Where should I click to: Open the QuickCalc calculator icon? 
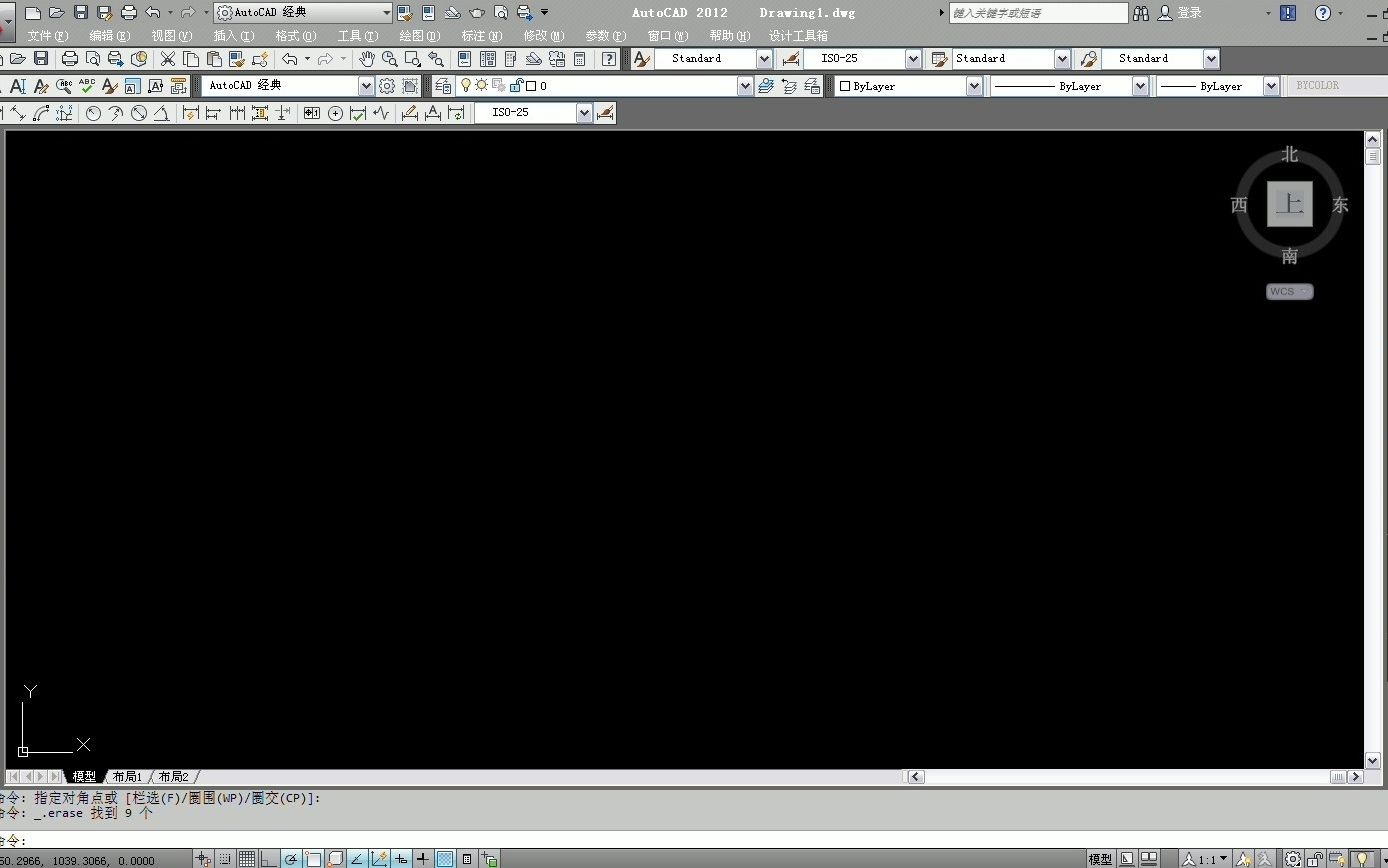pos(579,59)
